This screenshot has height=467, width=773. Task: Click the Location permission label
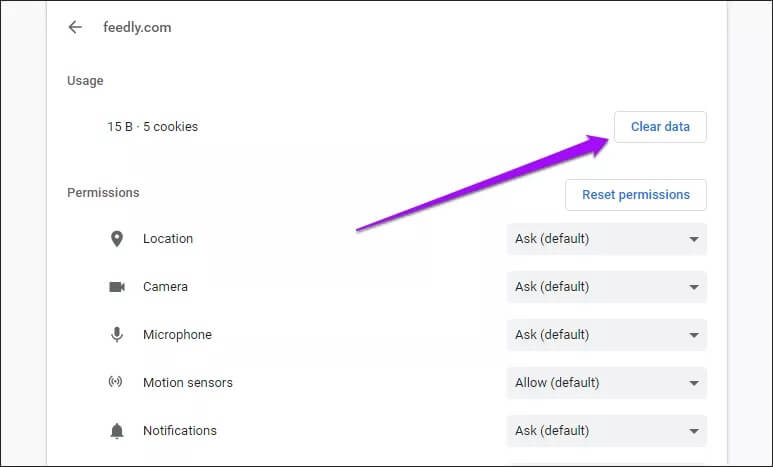(x=168, y=239)
